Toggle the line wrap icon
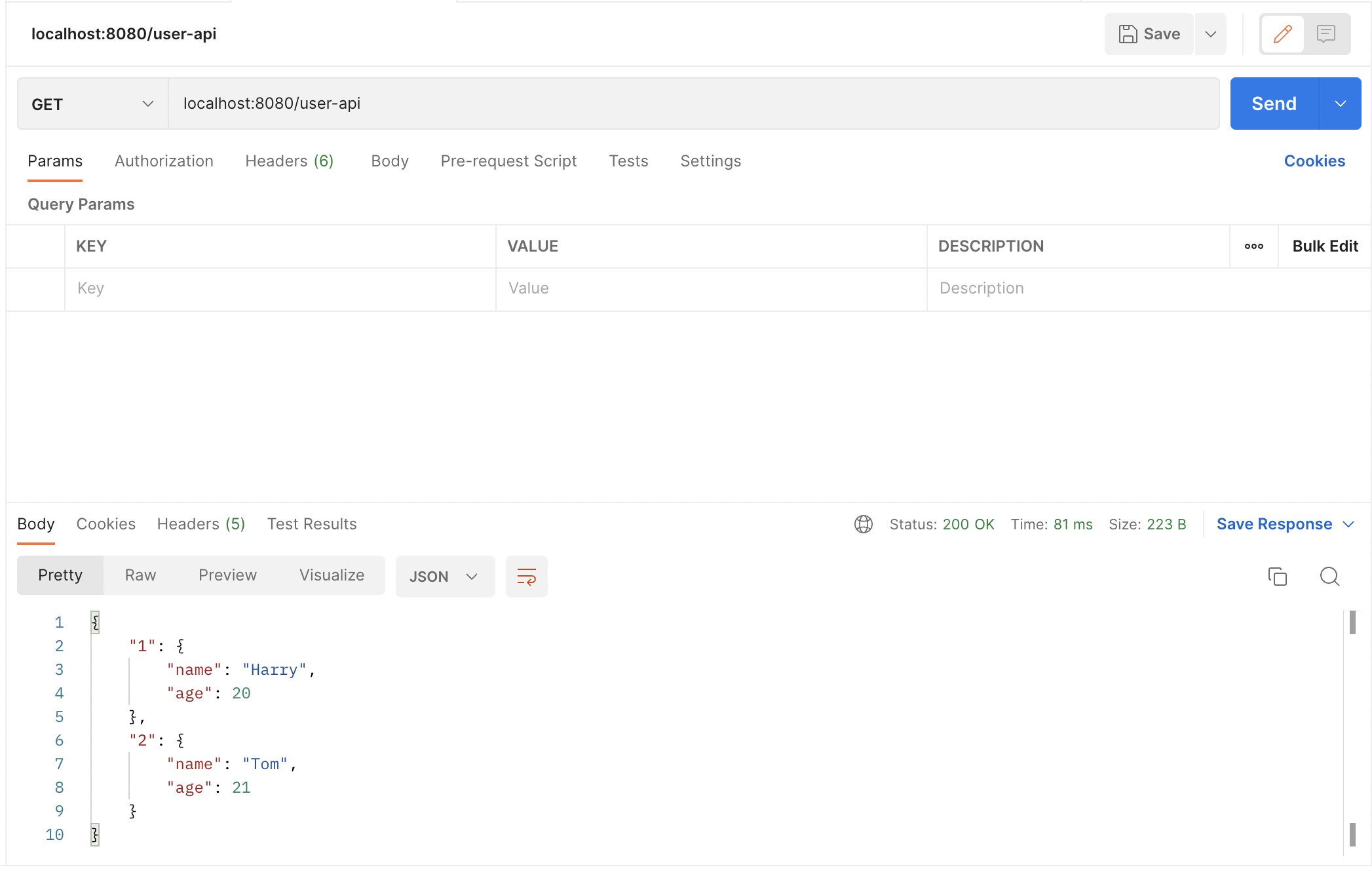Viewport: 1372px width, 874px height. [526, 577]
